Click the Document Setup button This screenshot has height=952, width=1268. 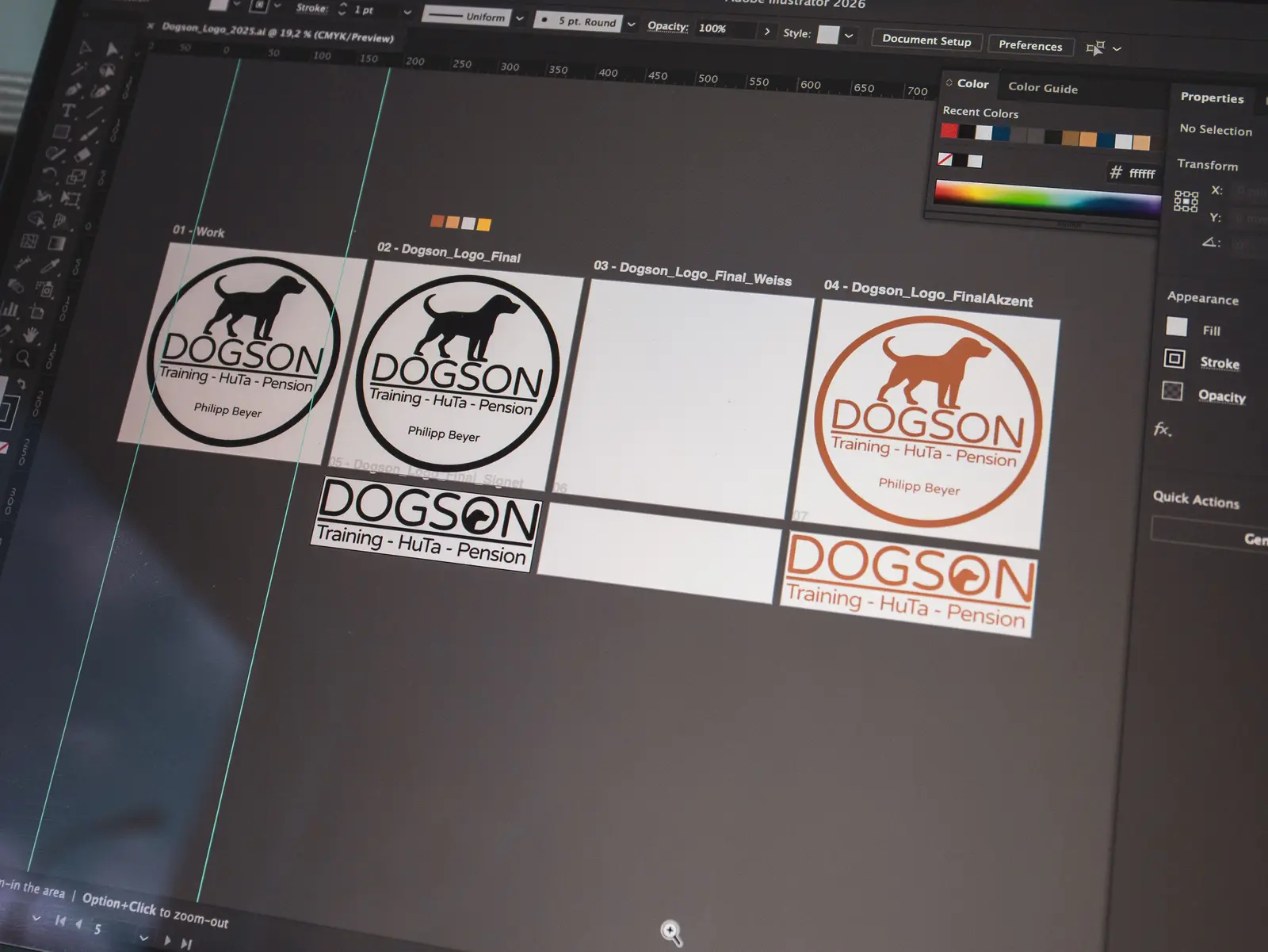click(x=926, y=40)
